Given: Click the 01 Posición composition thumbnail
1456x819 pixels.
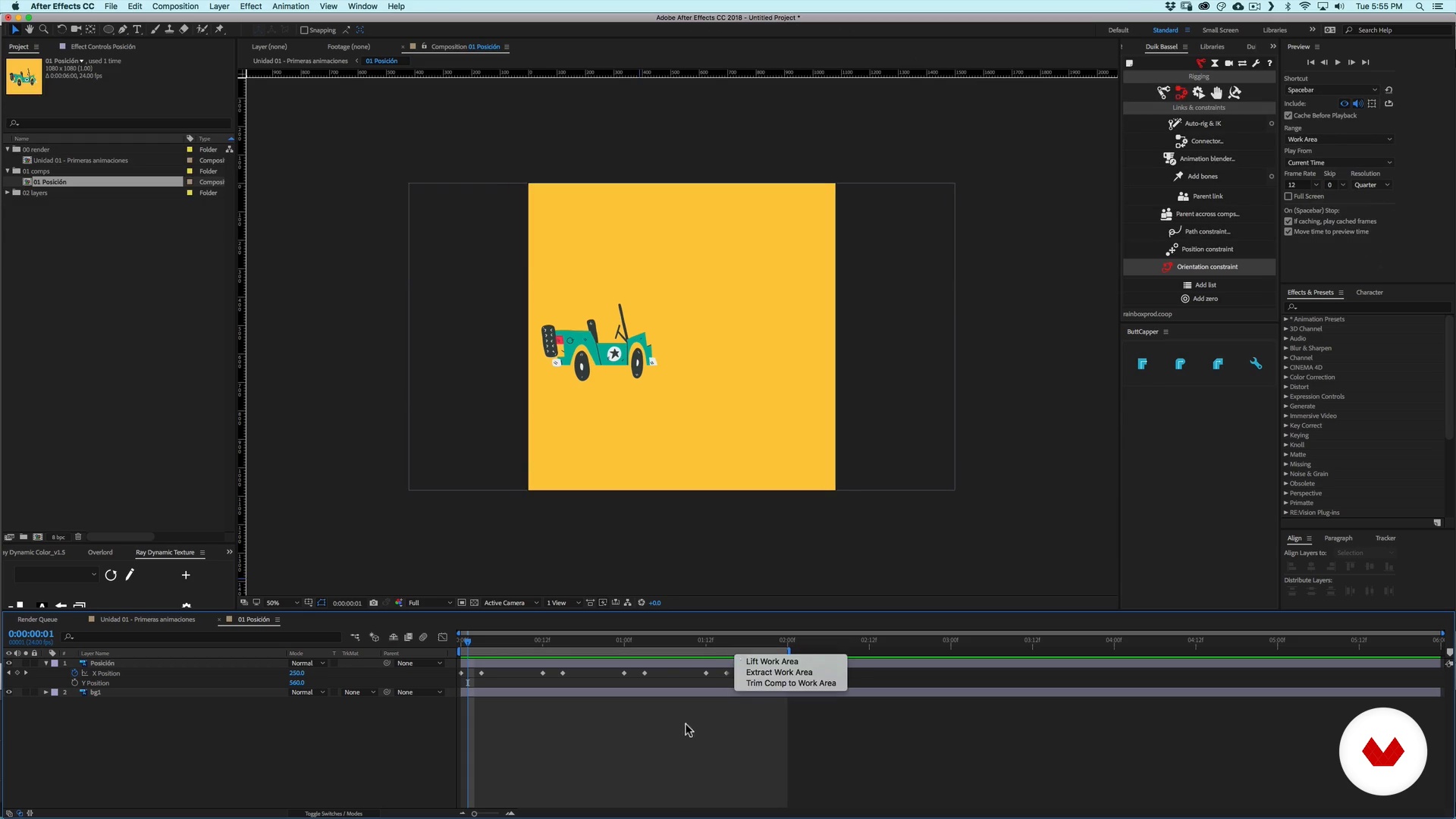Looking at the screenshot, I should (x=24, y=76).
